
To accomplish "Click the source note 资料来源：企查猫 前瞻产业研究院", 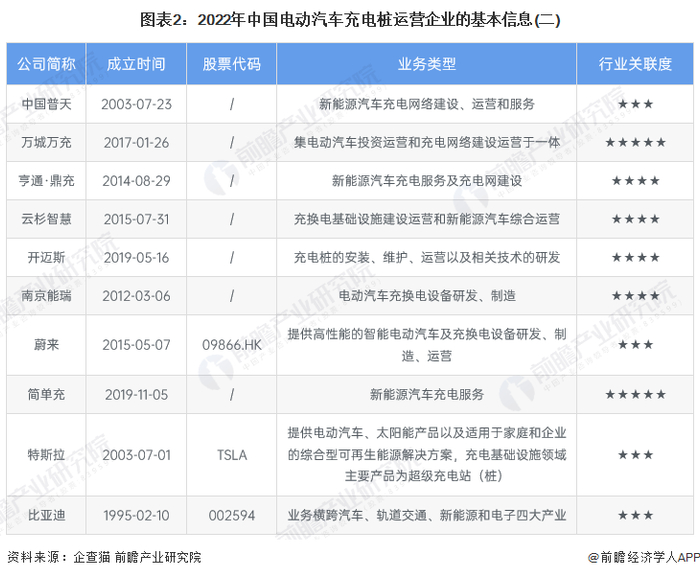I will (x=104, y=557).
